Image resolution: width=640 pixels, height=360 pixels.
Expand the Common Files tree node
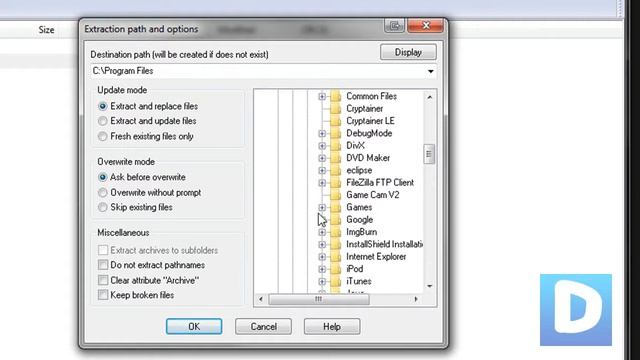click(322, 96)
